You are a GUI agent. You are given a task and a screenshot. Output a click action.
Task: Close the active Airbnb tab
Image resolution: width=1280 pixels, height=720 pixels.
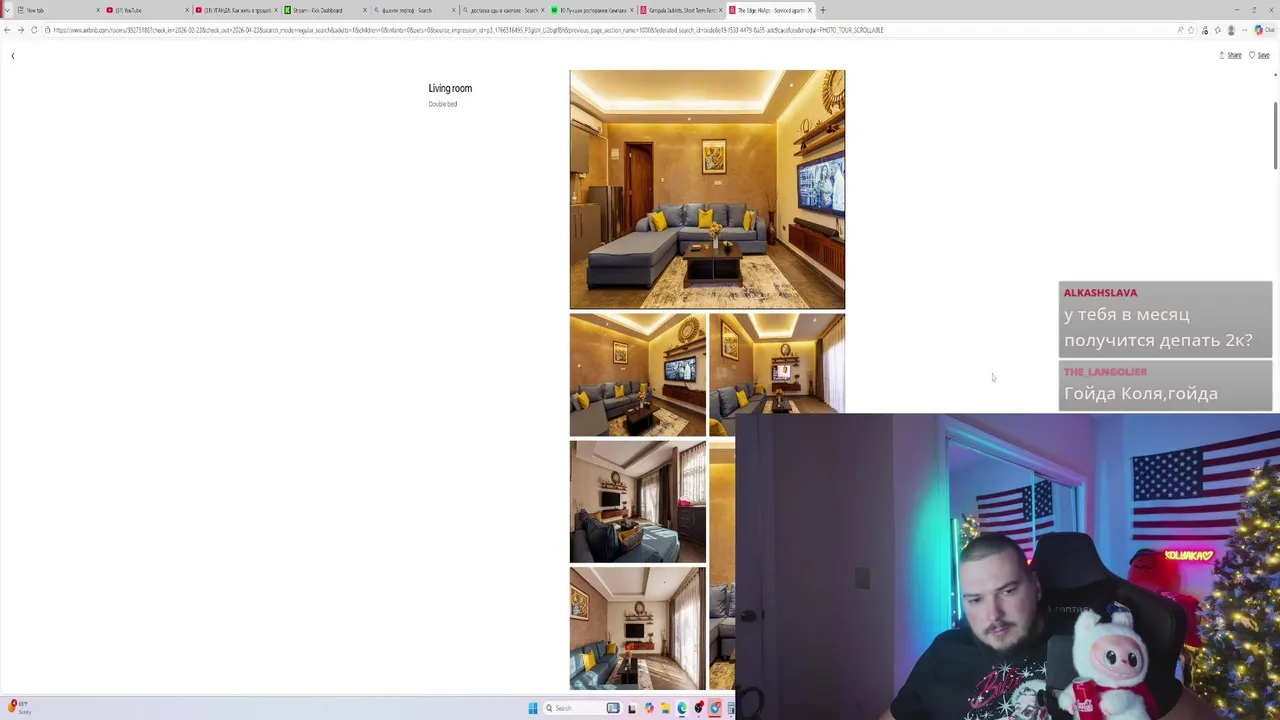(809, 10)
